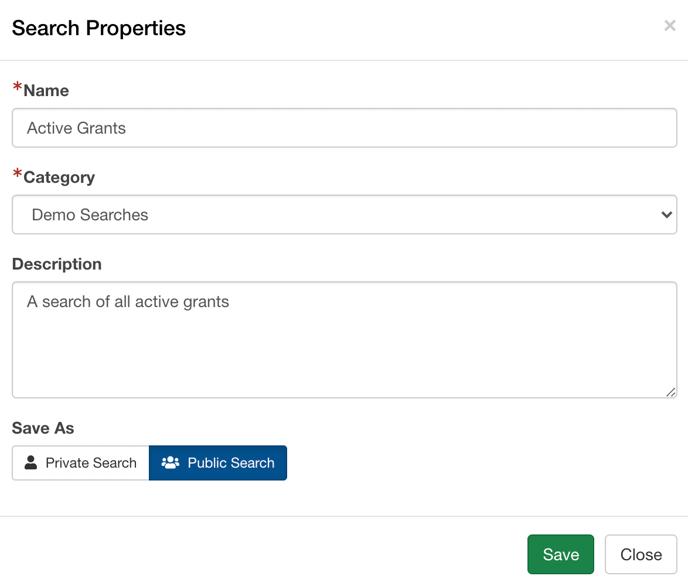Image resolution: width=688 pixels, height=586 pixels.
Task: Click the Save As section label
Action: 43,428
